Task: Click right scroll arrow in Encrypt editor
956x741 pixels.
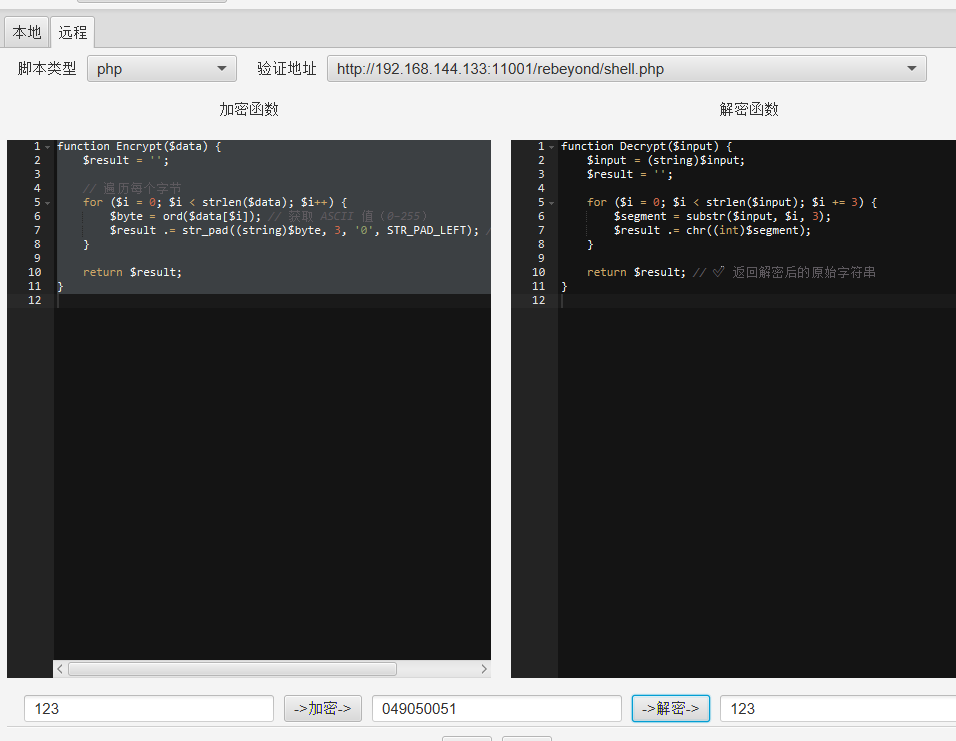Action: tap(484, 669)
